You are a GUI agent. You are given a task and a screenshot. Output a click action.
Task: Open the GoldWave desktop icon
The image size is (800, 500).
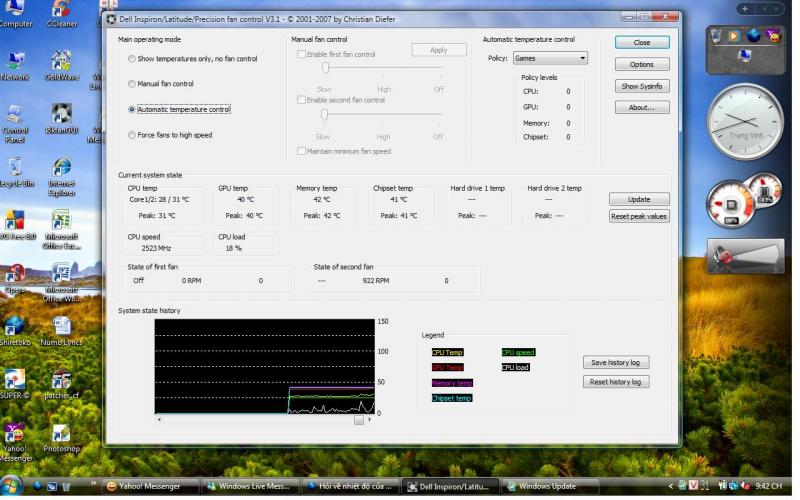point(61,61)
